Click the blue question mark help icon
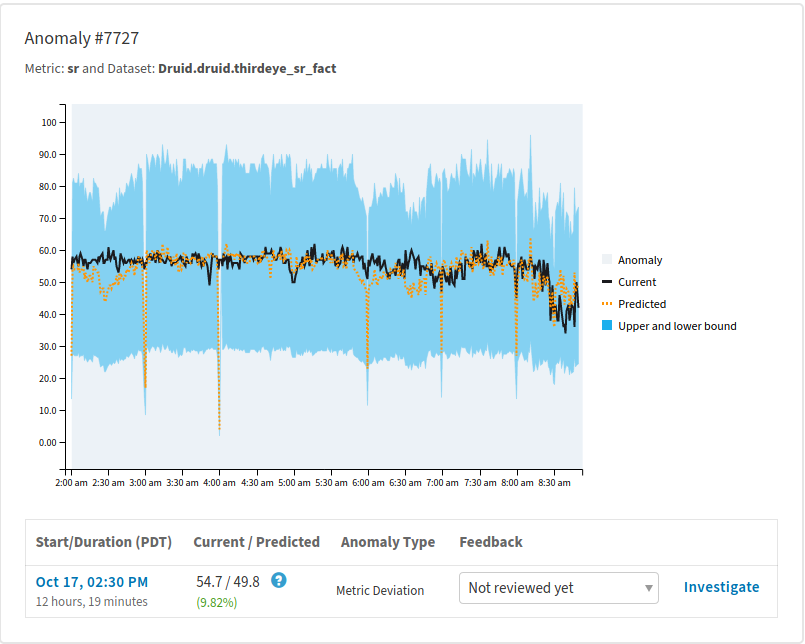This screenshot has height=644, width=805. point(278,580)
